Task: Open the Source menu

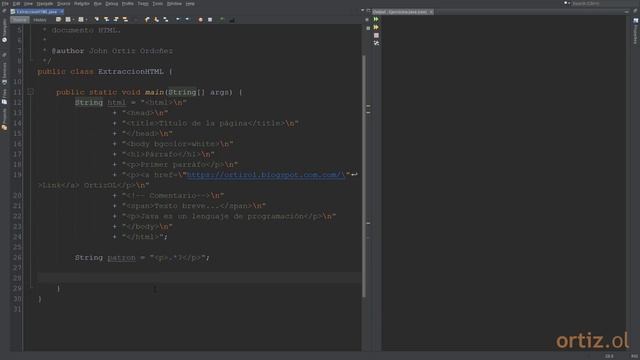Action: point(64,4)
